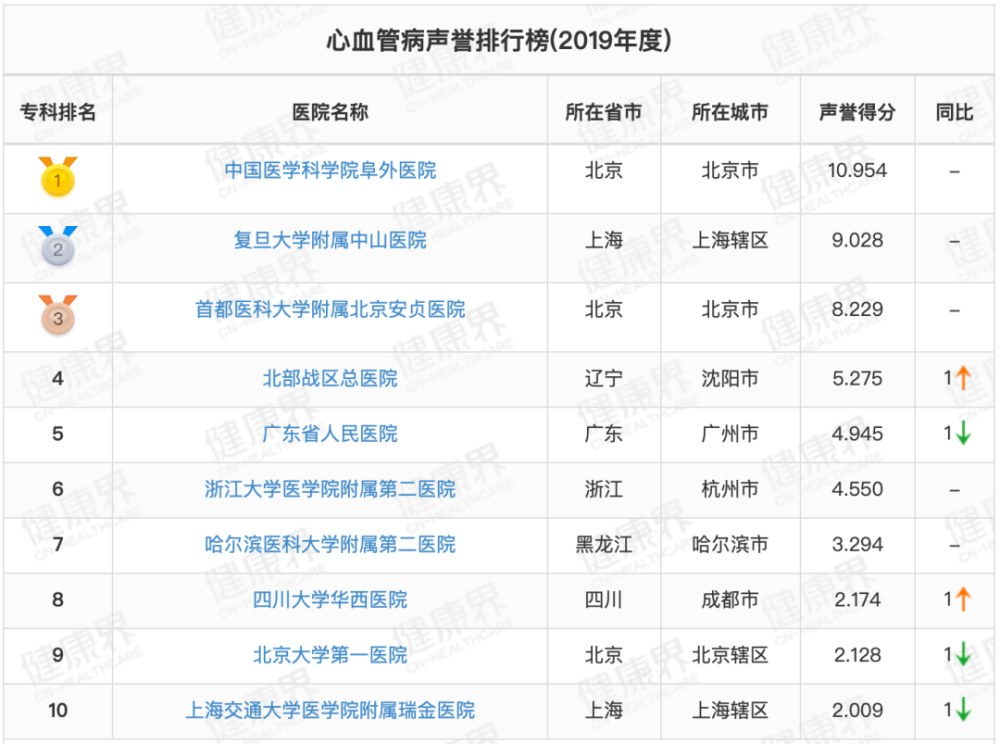The width and height of the screenshot is (1000, 744).
Task: Open 首都医科大学附属北京安贞医院 link
Action: [x=330, y=309]
